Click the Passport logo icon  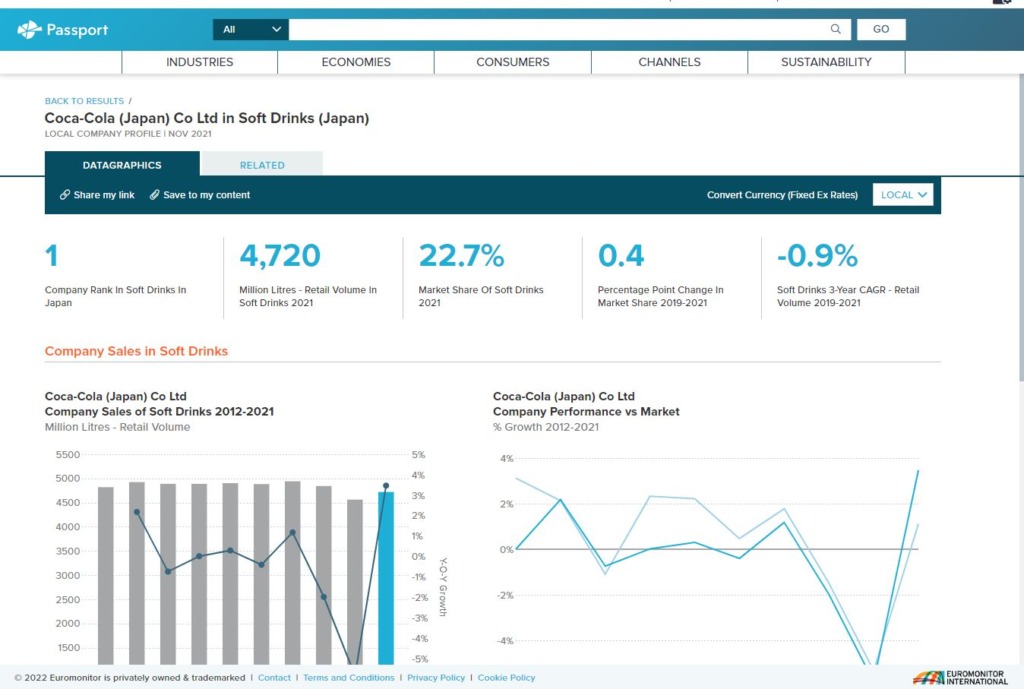click(29, 30)
